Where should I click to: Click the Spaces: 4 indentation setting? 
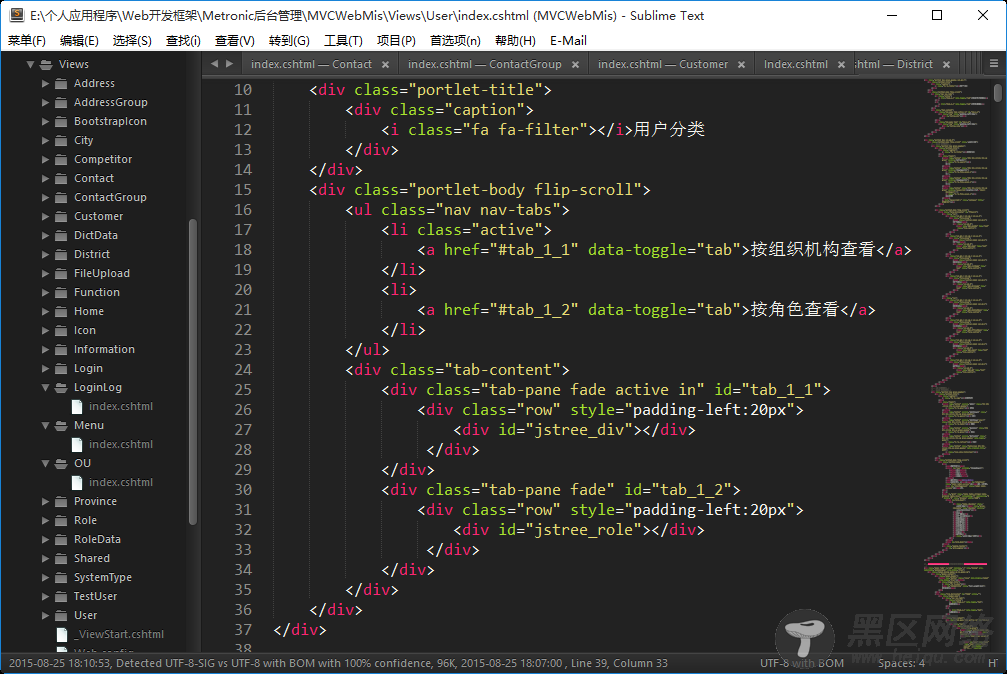click(902, 663)
